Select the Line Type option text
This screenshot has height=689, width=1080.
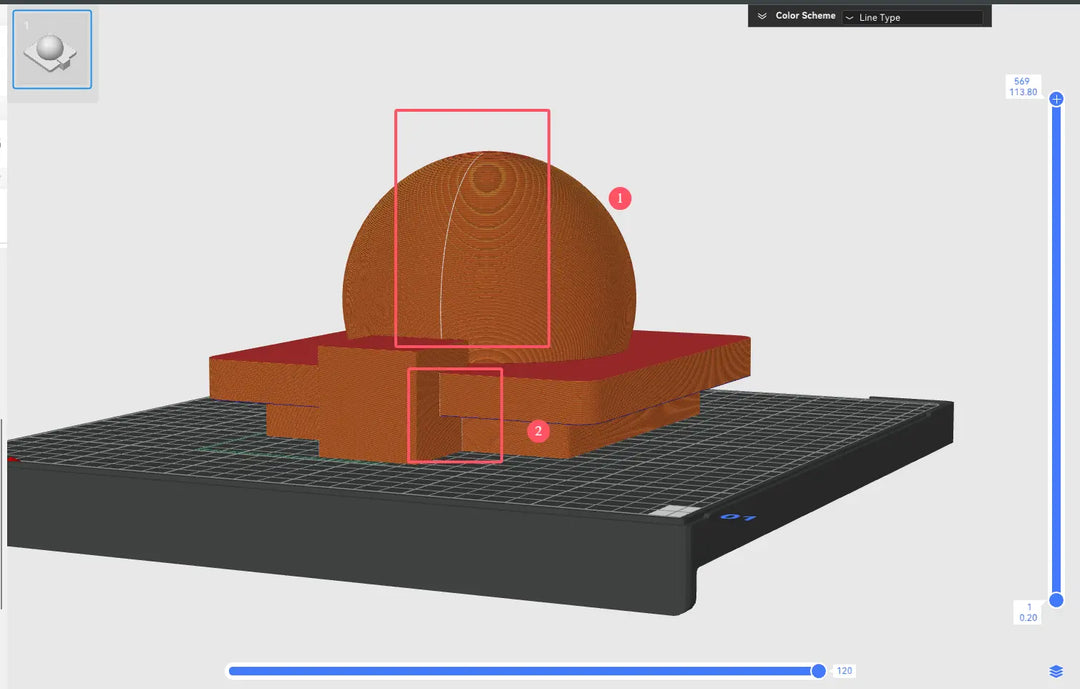(x=880, y=17)
